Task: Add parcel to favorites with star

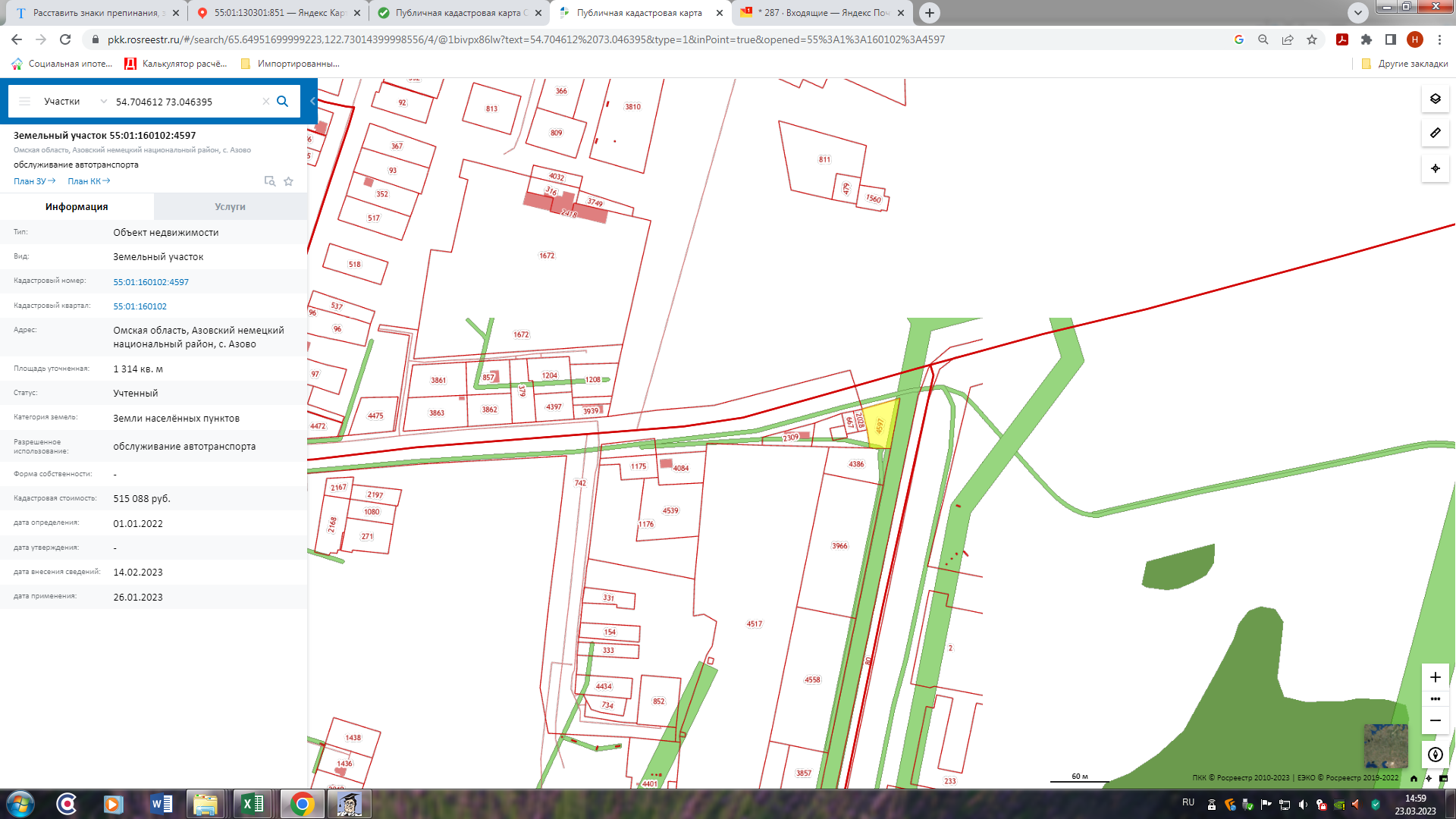Action: pos(288,181)
